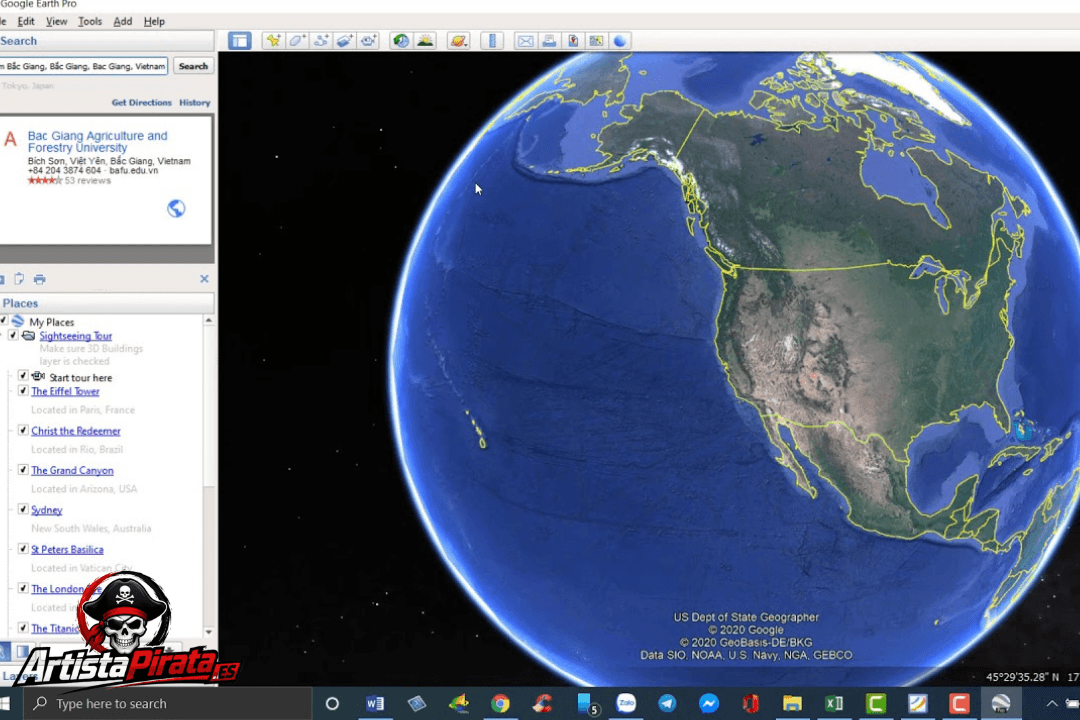Screen dimensions: 1080x720
Task: Close the search results with X
Action: [204, 279]
